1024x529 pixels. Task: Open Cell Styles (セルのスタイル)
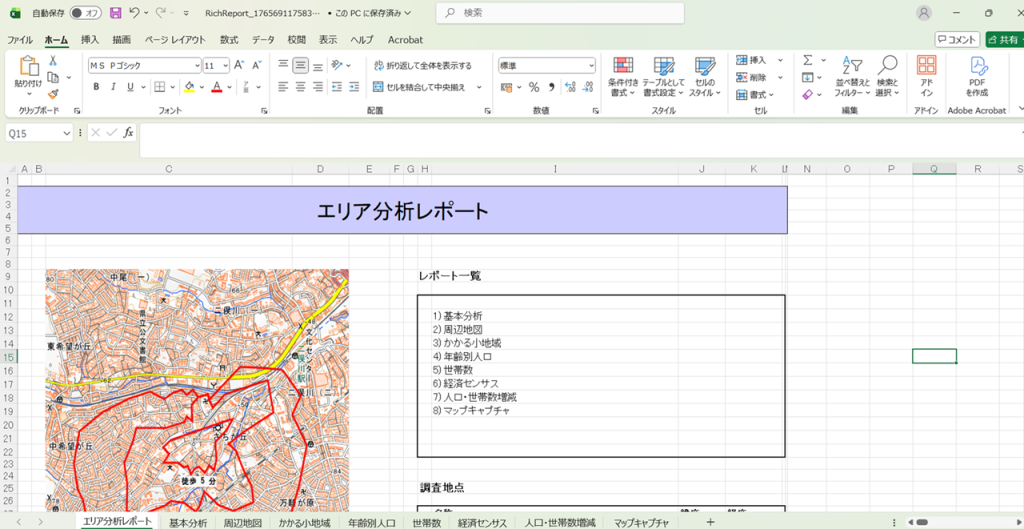(x=705, y=77)
